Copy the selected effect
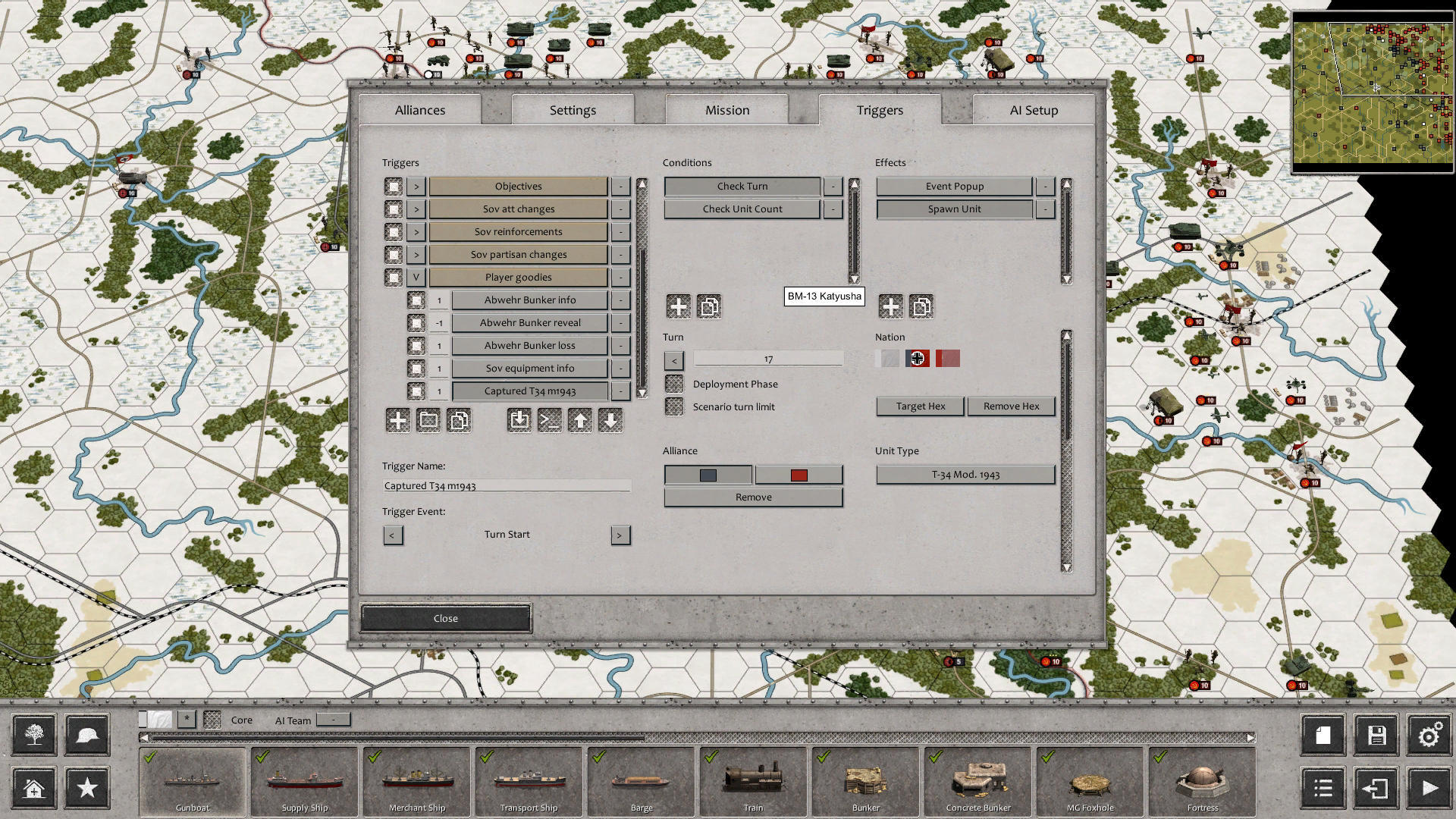Viewport: 1456px width, 819px height. click(x=921, y=306)
